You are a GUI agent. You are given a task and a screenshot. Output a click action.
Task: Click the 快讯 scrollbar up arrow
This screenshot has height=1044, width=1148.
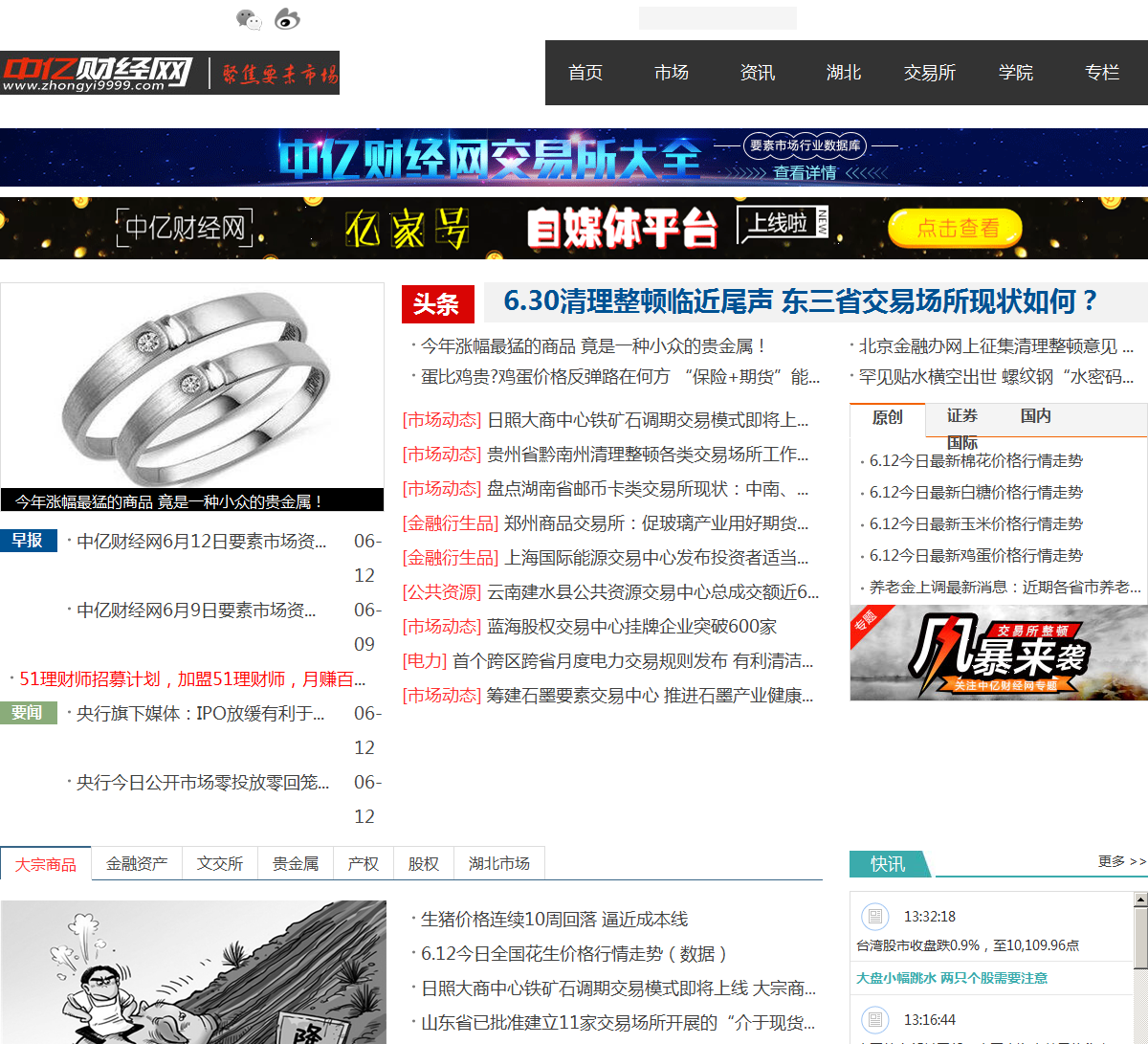pyautogui.click(x=1140, y=900)
